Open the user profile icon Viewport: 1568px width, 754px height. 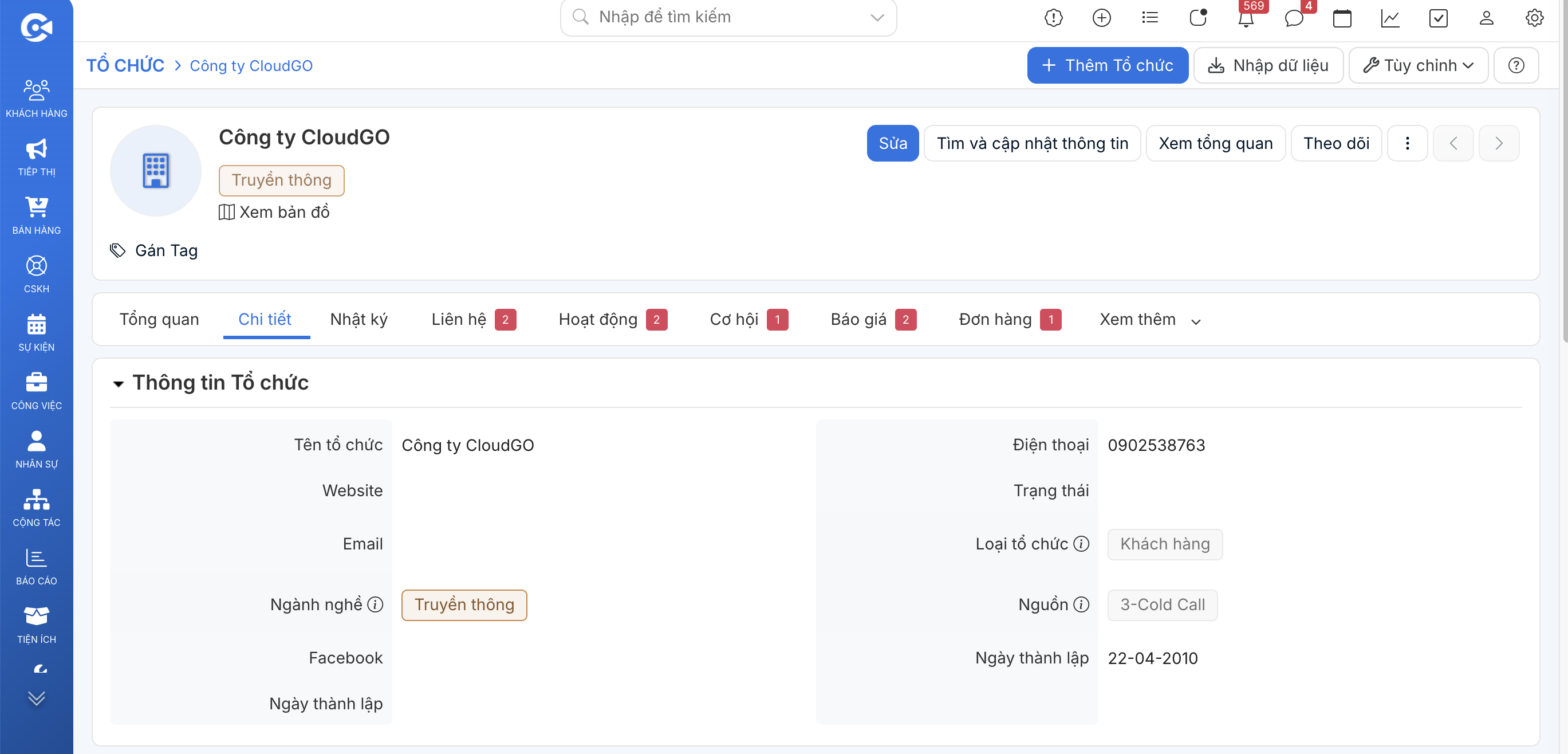[1486, 18]
